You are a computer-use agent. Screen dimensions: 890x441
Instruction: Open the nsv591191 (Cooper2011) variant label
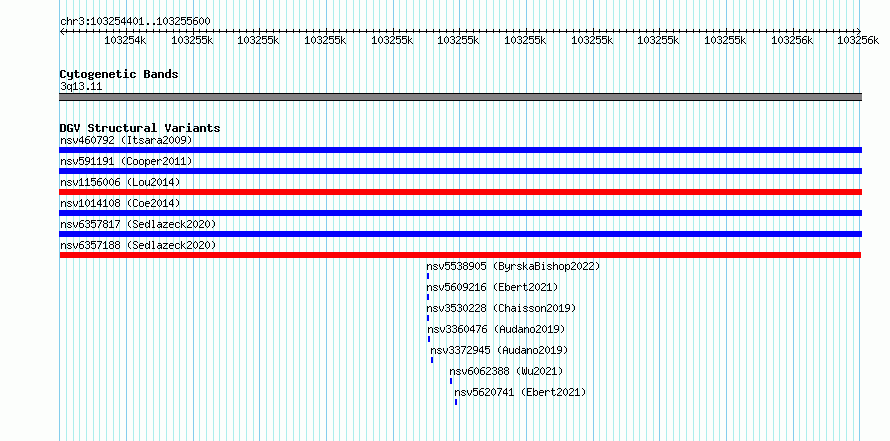pos(126,161)
